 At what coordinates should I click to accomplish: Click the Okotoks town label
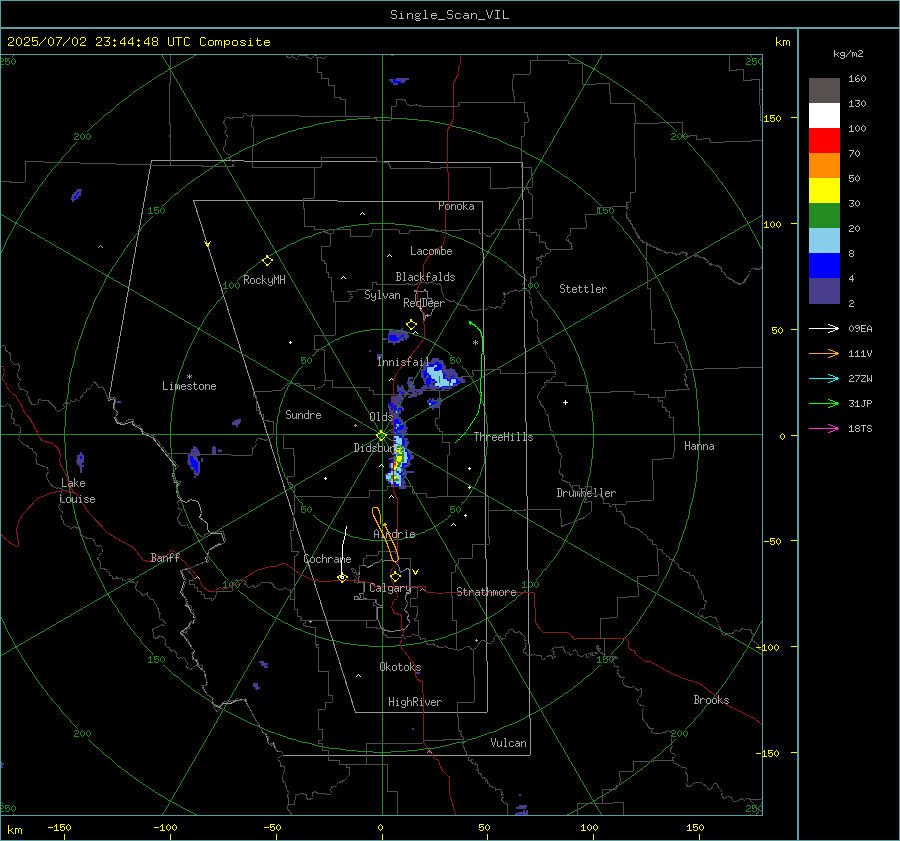[400, 667]
